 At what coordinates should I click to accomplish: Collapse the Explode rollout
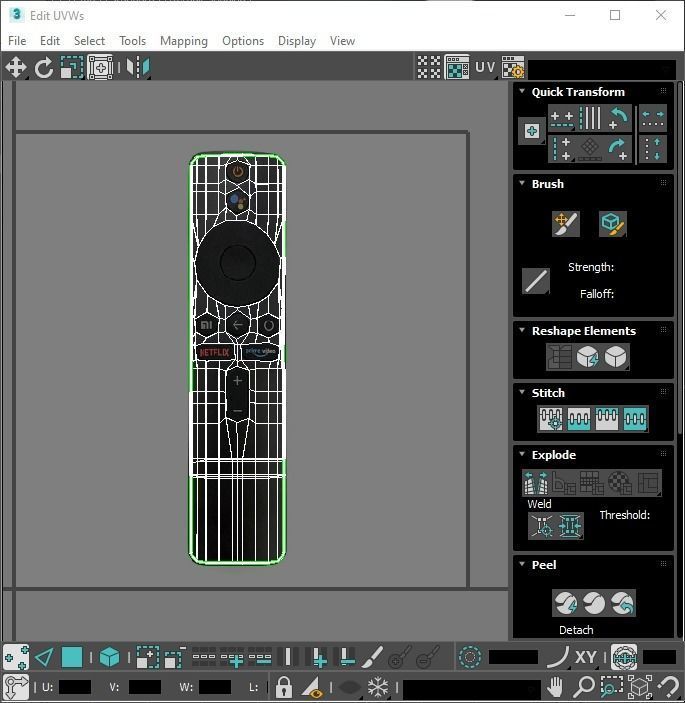(x=522, y=454)
